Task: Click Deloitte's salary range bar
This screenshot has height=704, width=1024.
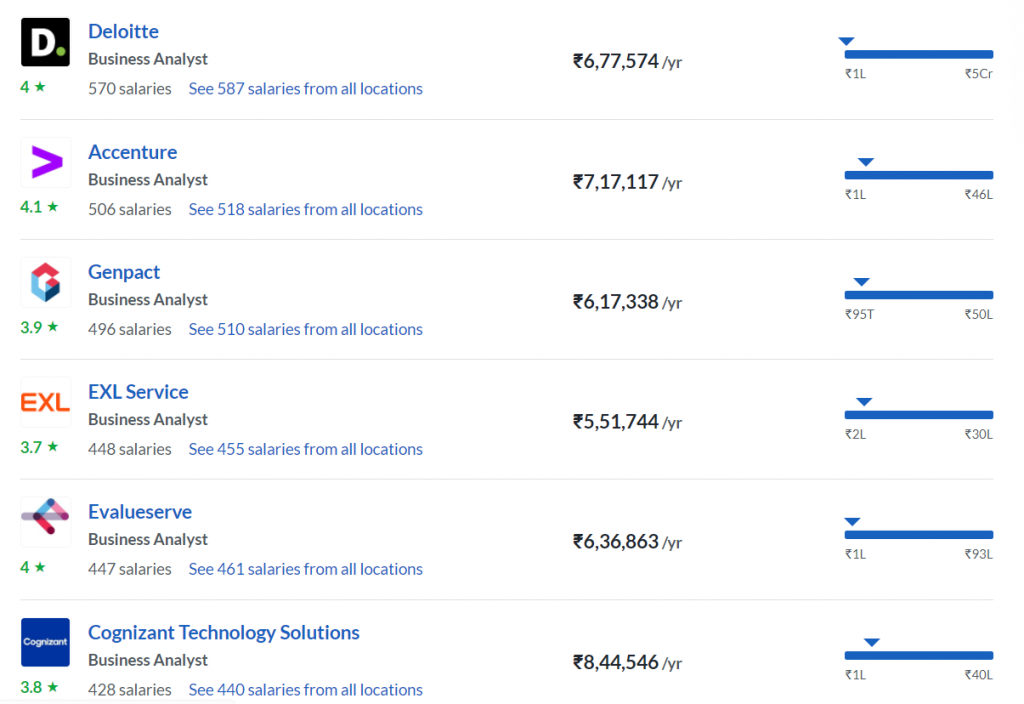Action: point(919,54)
